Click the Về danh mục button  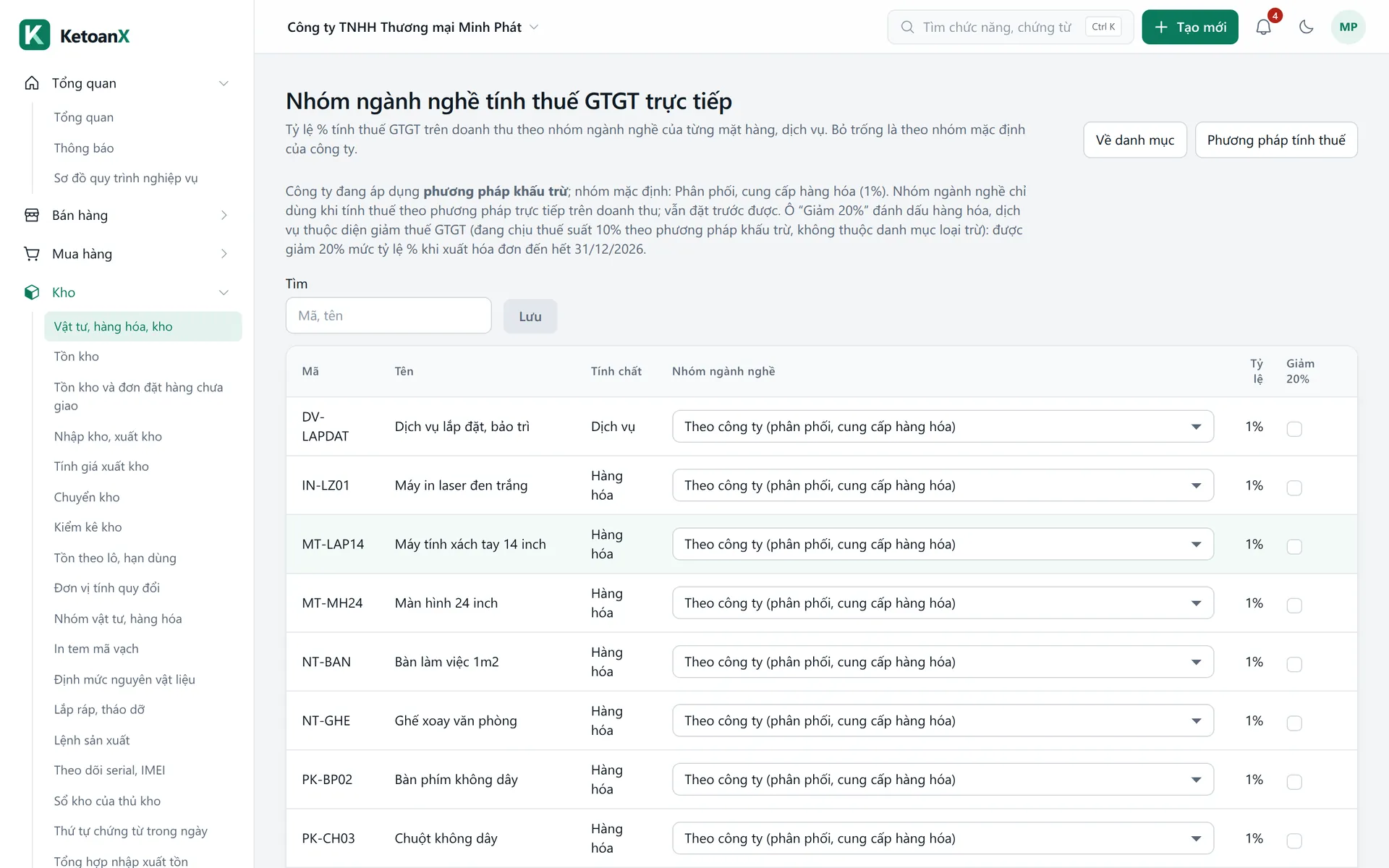(1134, 140)
